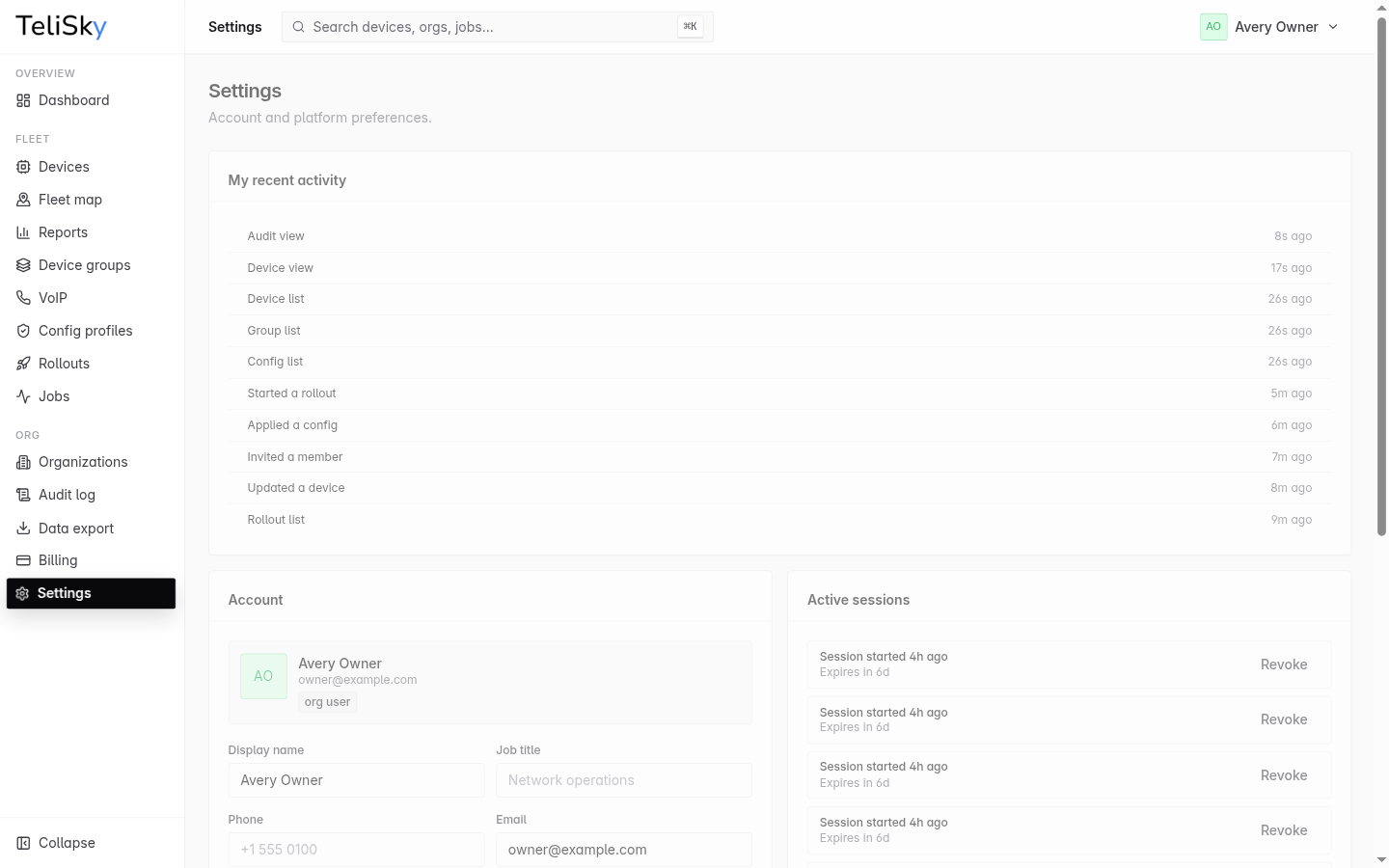Click the vertical page scrollbar
The height and width of the screenshot is (868, 1389).
tap(1381, 278)
